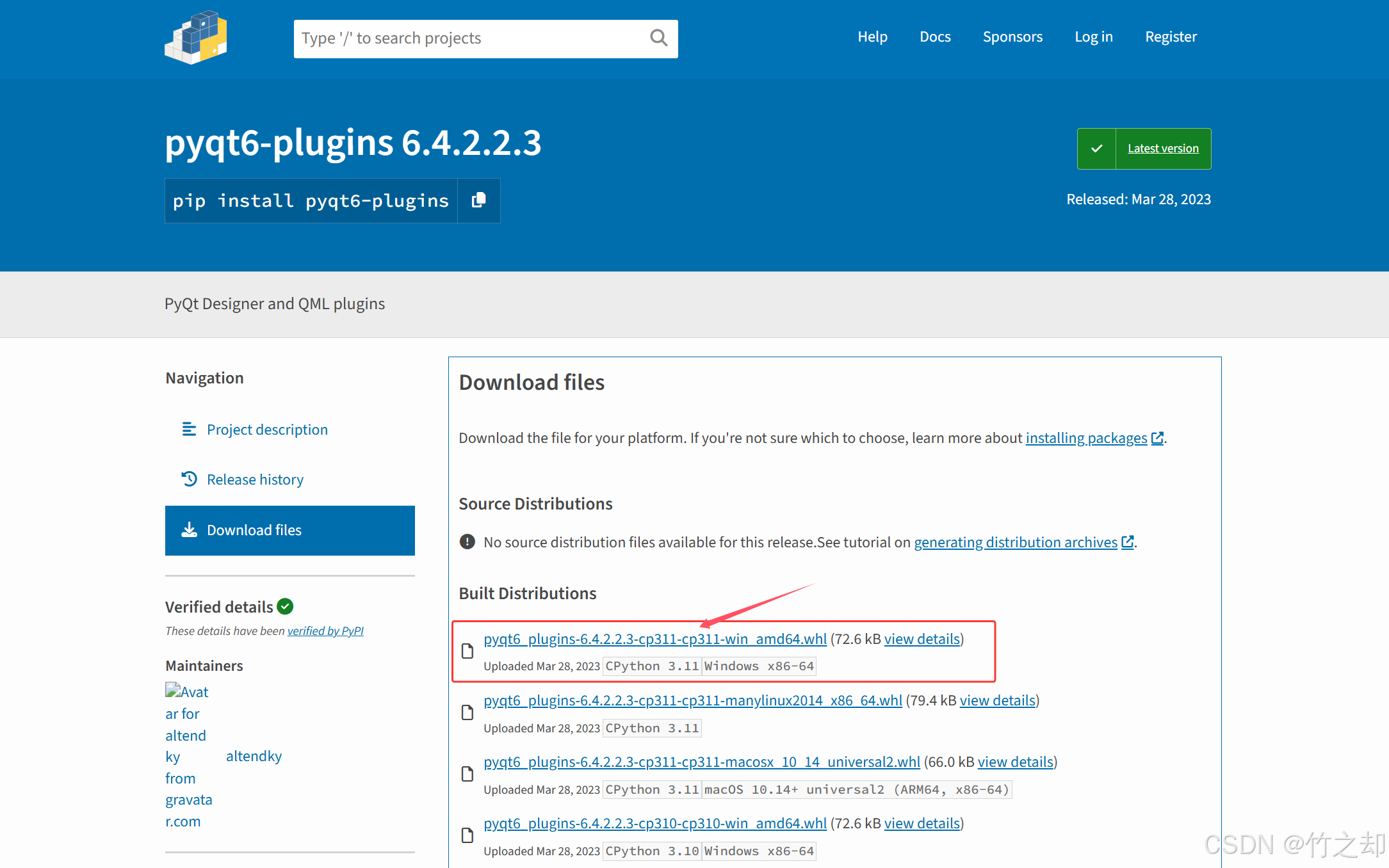The height and width of the screenshot is (868, 1389).
Task: Click 'Source Distributions' heading
Action: (x=535, y=503)
